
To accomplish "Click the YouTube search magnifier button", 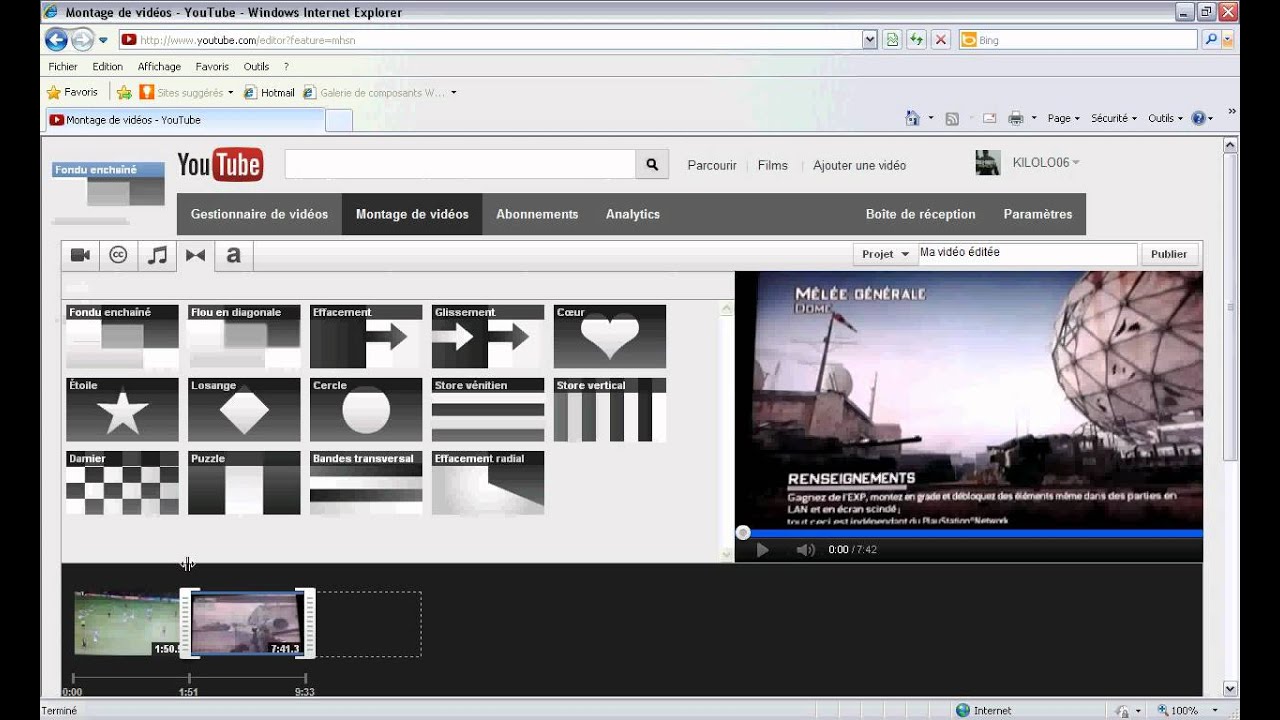I will pos(652,165).
